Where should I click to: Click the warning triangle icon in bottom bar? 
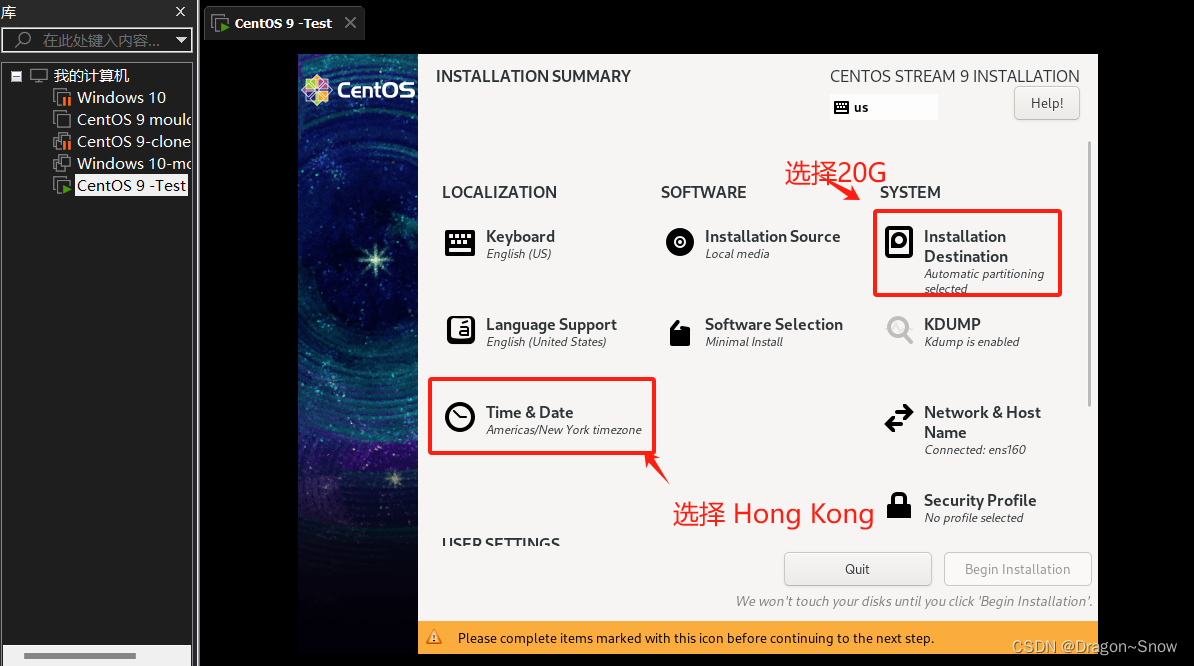pyautogui.click(x=434, y=638)
